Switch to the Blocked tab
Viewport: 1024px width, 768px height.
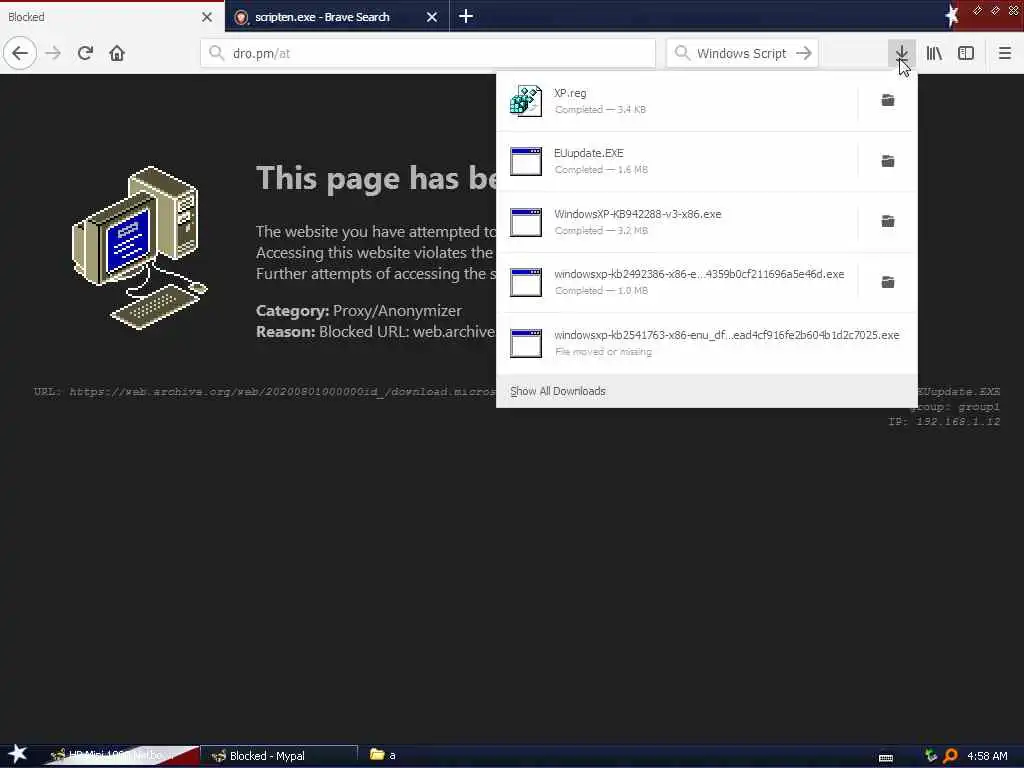tap(98, 17)
